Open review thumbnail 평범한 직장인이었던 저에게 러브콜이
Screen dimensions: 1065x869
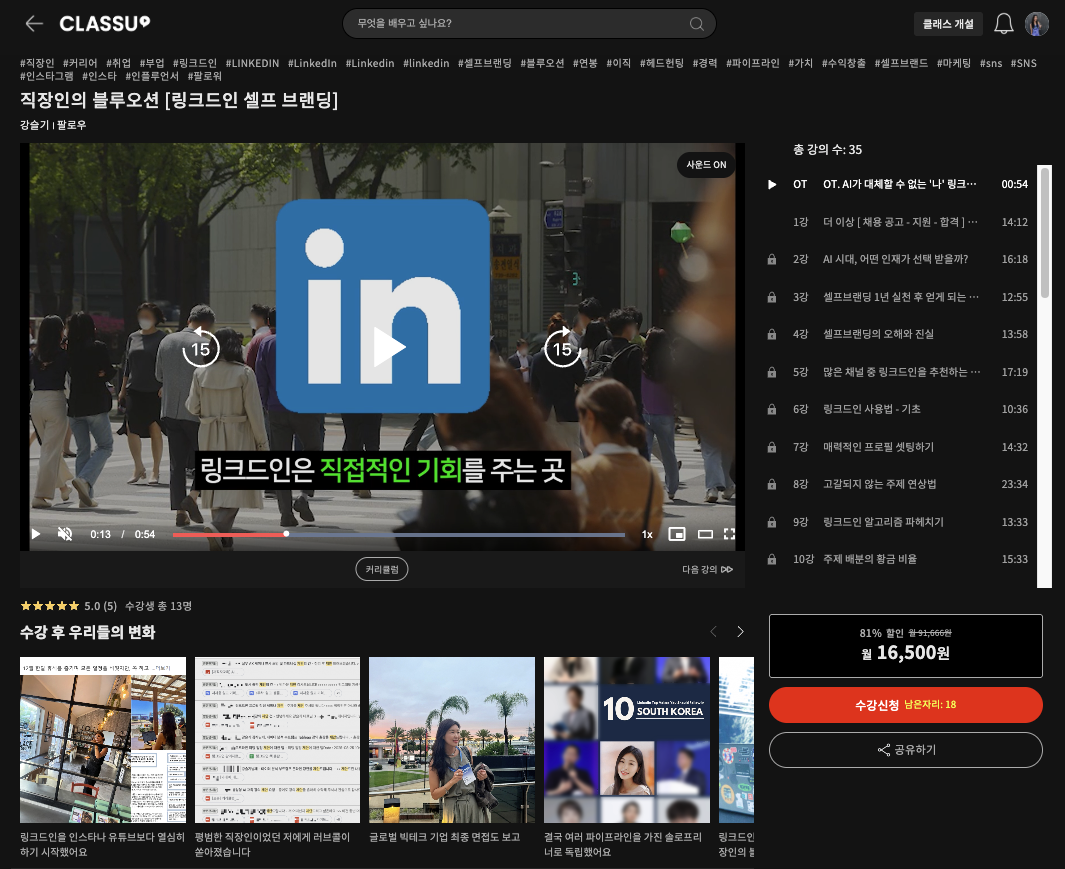click(x=277, y=740)
